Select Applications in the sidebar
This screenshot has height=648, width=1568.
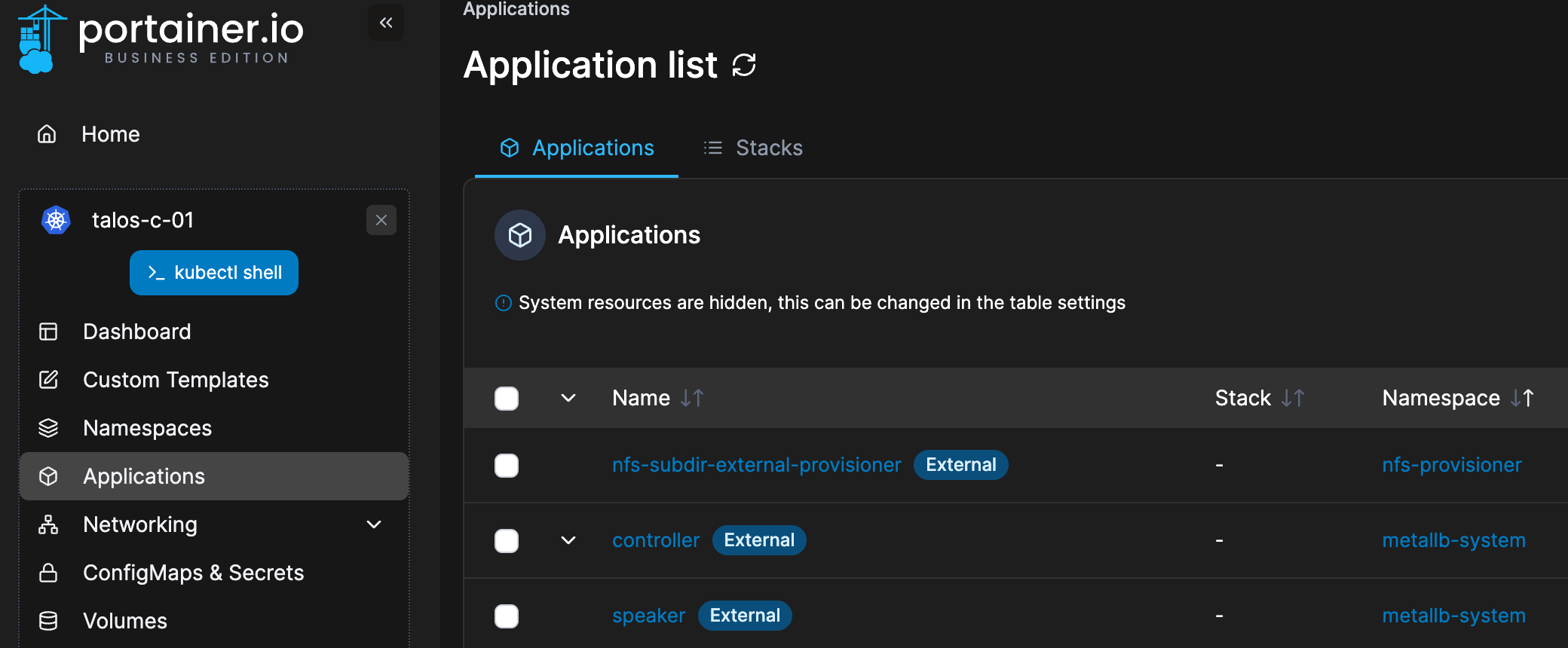point(214,476)
